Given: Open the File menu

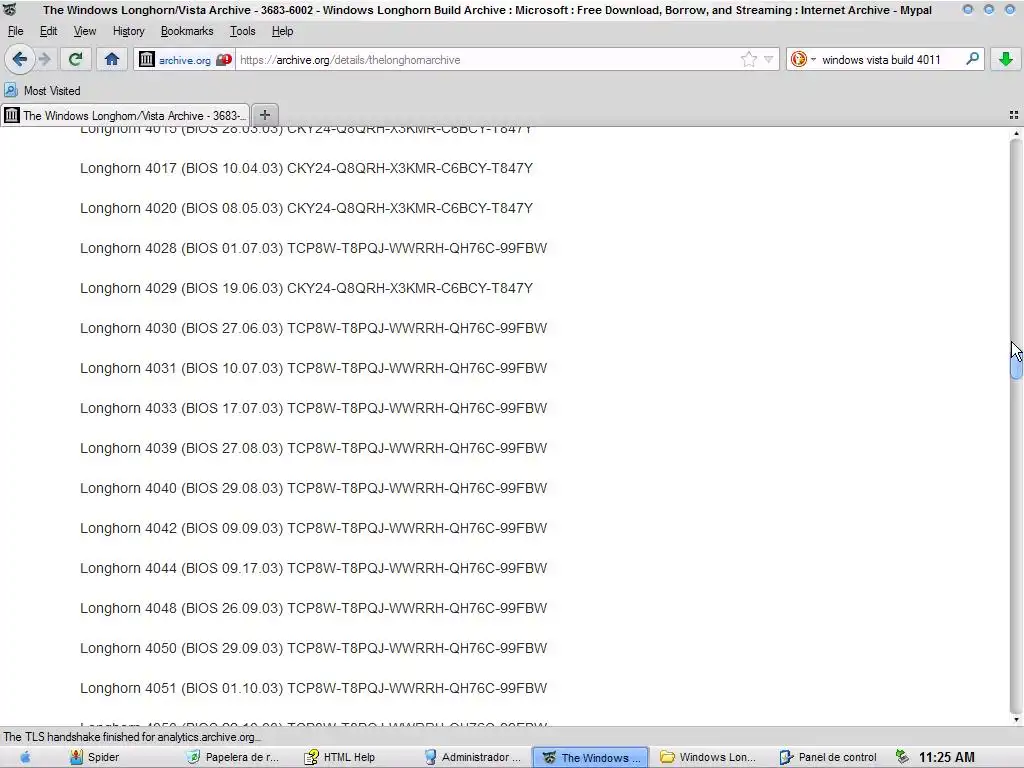Looking at the screenshot, I should tap(16, 31).
